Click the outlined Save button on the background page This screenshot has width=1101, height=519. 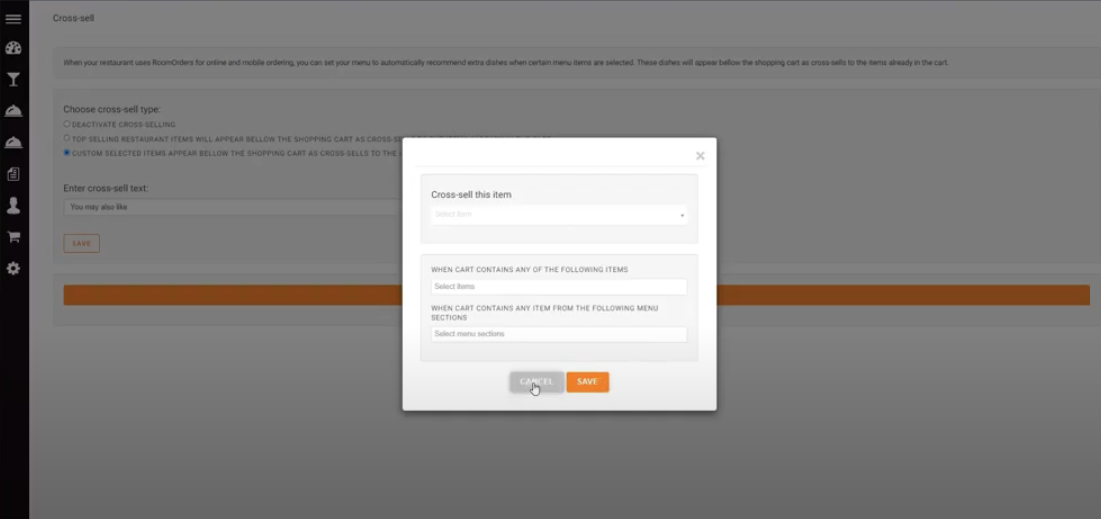[81, 244]
